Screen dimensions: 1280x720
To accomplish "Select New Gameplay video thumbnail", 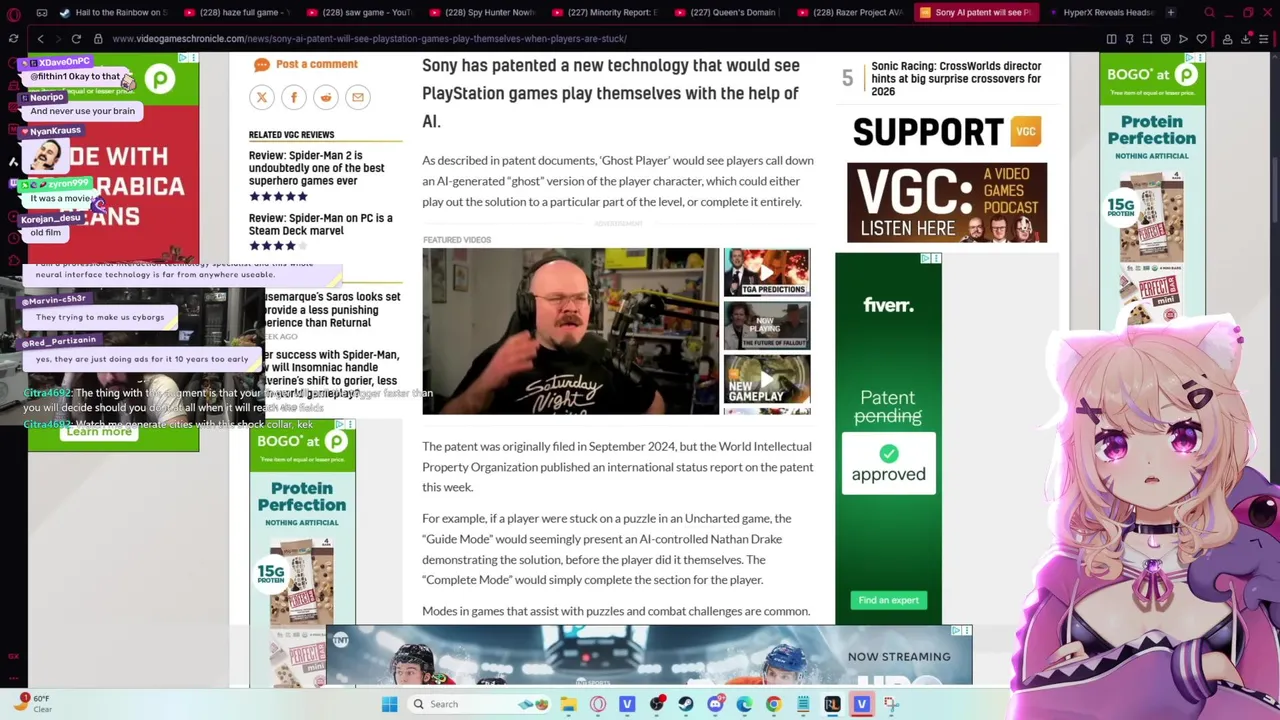I will pos(767,378).
